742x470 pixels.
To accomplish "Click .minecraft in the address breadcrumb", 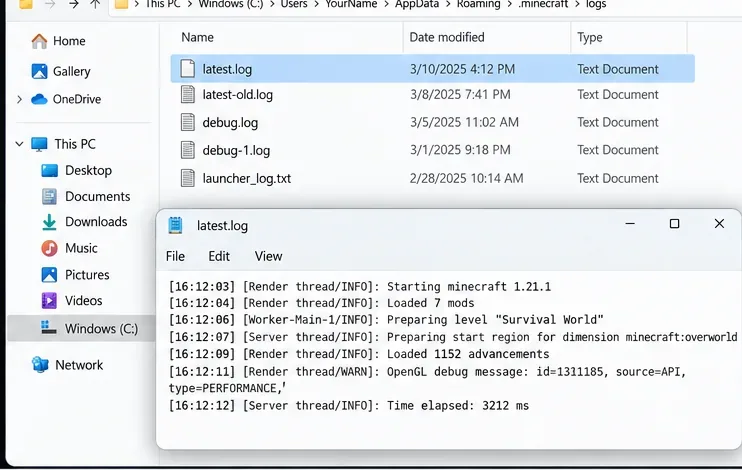I will (x=543, y=4).
